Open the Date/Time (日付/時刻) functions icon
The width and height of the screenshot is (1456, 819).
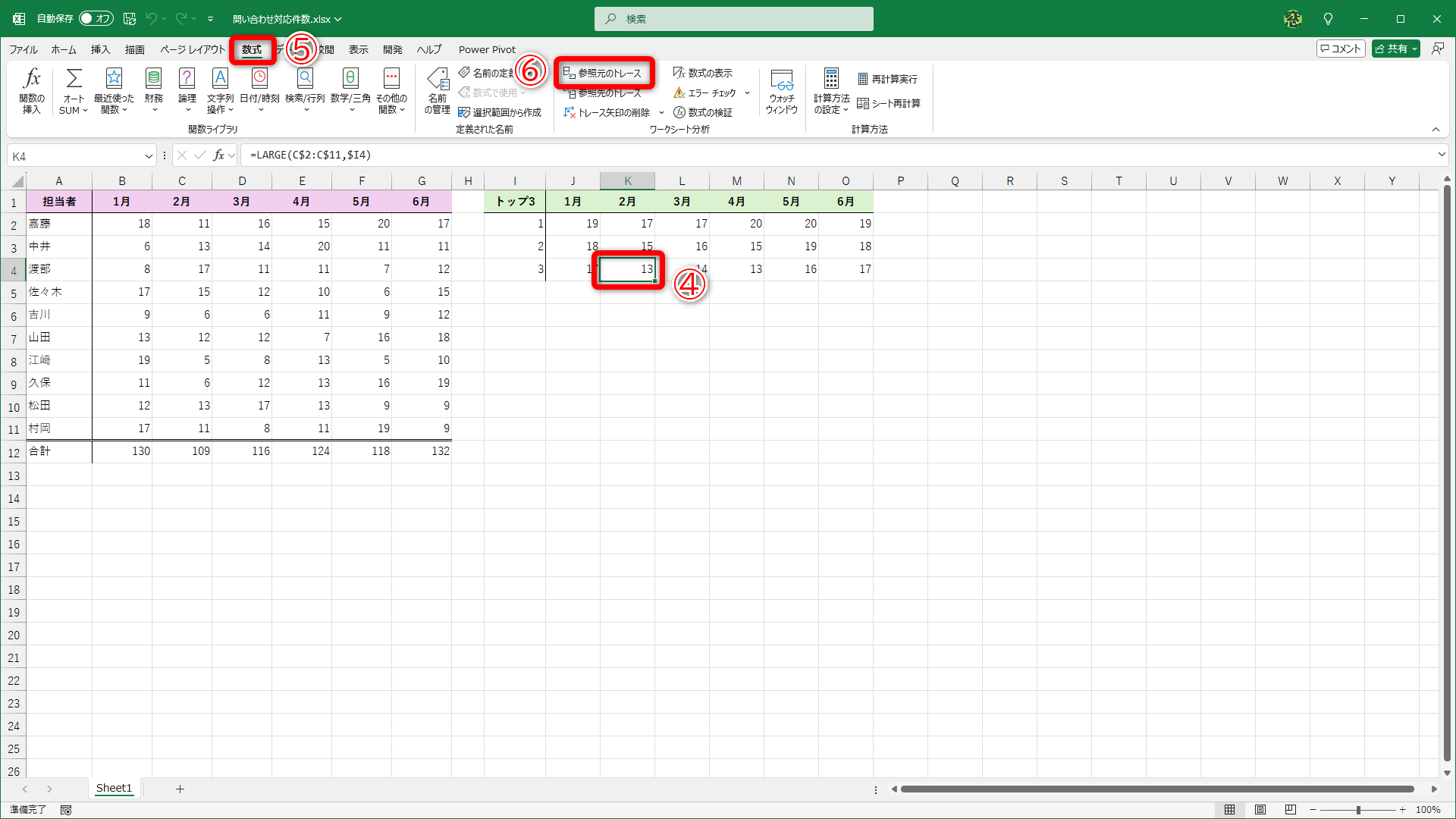pos(259,89)
